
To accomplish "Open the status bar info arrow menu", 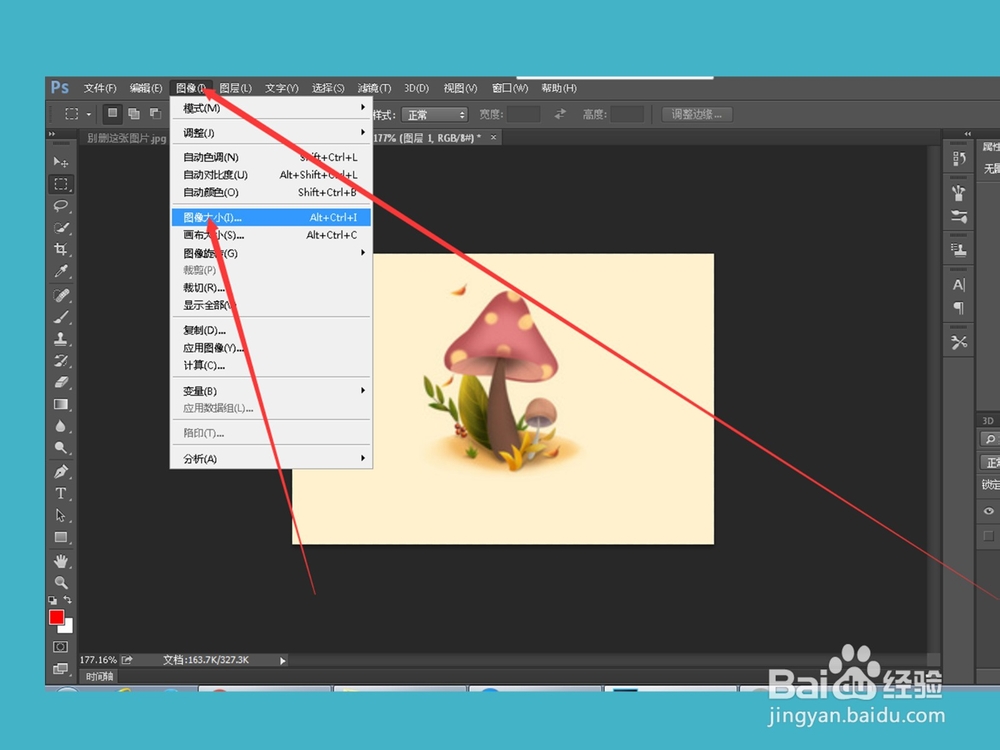I will click(x=283, y=661).
